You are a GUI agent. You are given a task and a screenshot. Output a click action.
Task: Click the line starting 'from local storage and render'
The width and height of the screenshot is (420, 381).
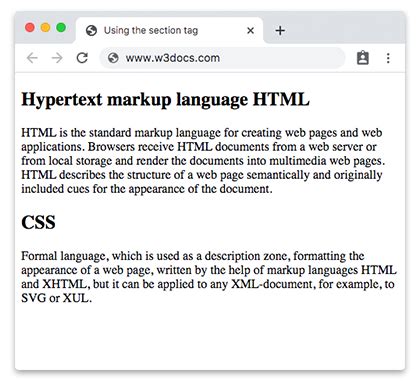[203, 161]
